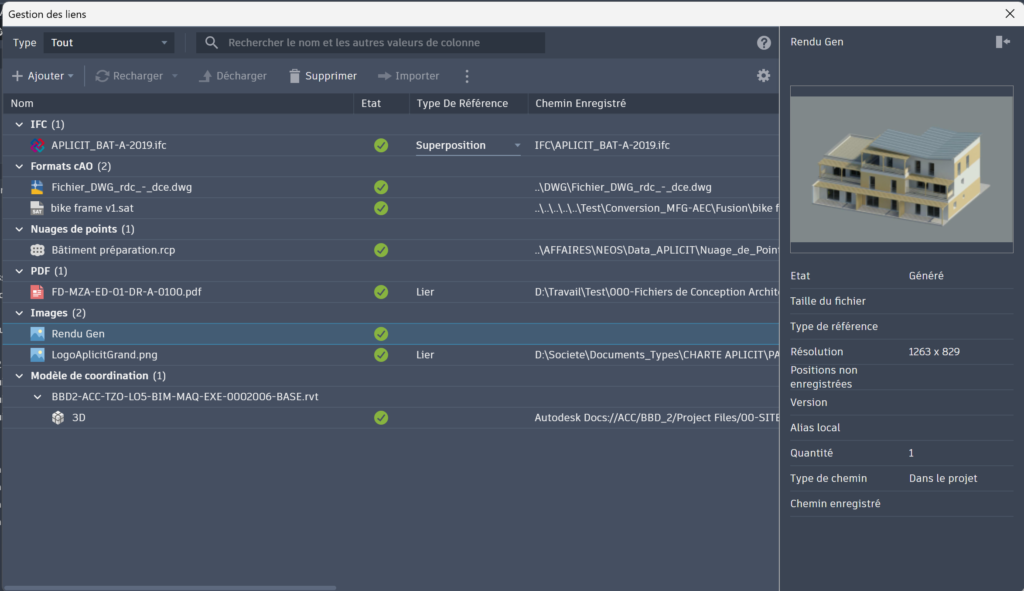Open the Recharger dropdown arrow
1024x591 pixels.
pyautogui.click(x=175, y=76)
